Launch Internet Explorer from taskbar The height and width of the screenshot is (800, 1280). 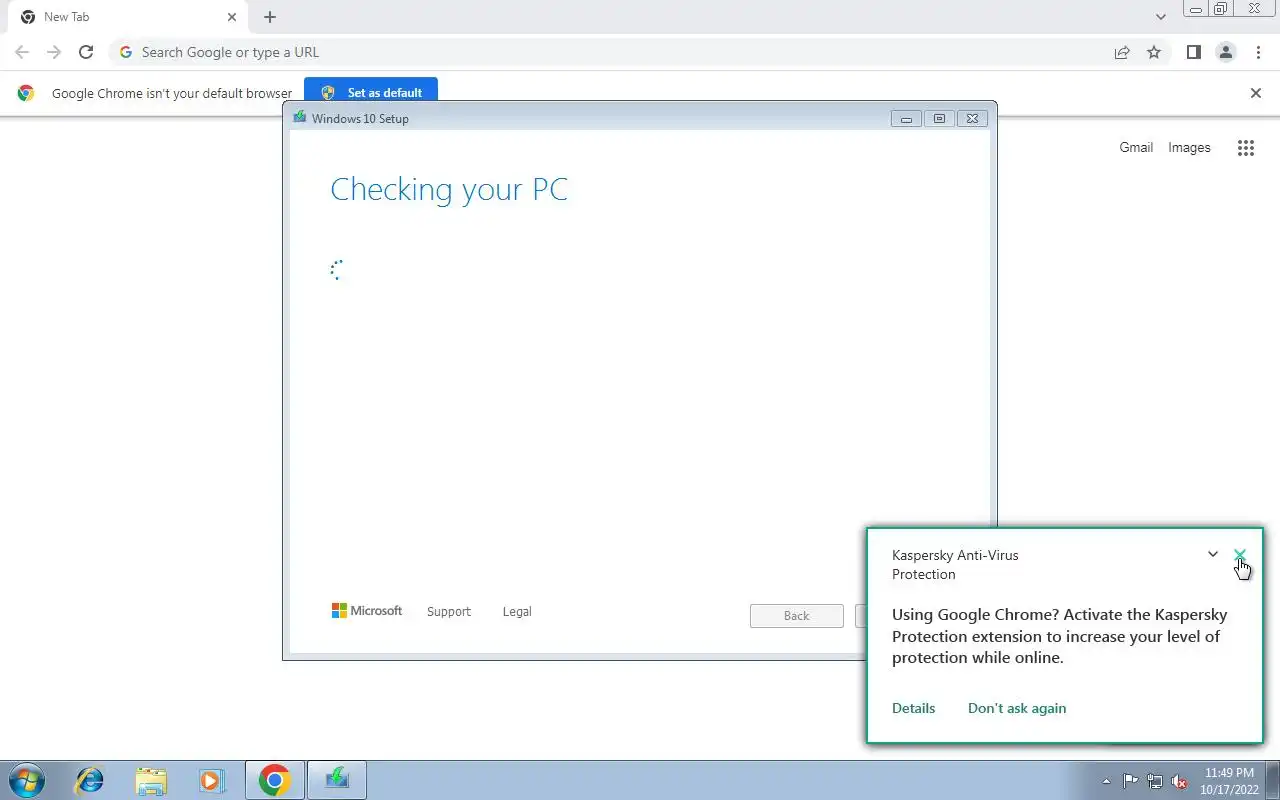pos(89,780)
